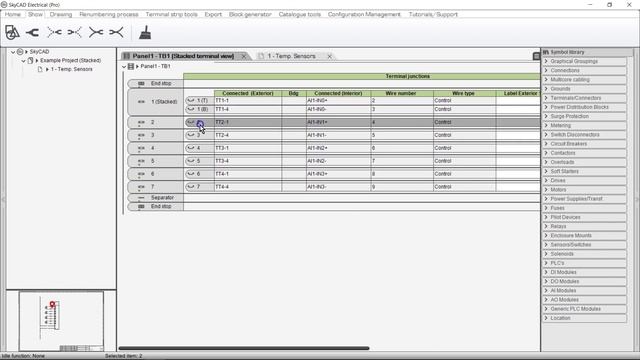Click the junction icon in row 7

pos(191,187)
